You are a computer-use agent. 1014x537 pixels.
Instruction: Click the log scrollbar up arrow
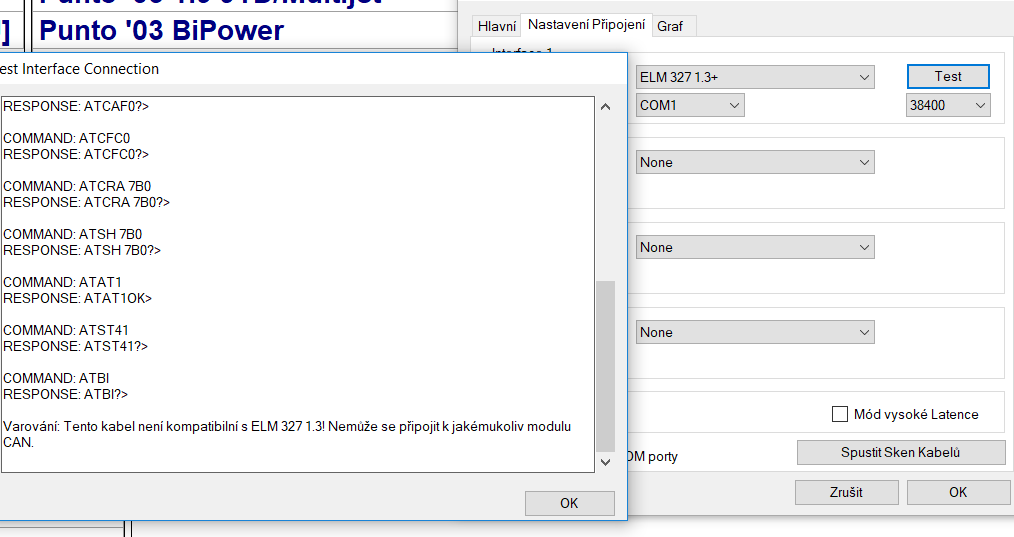[605, 107]
